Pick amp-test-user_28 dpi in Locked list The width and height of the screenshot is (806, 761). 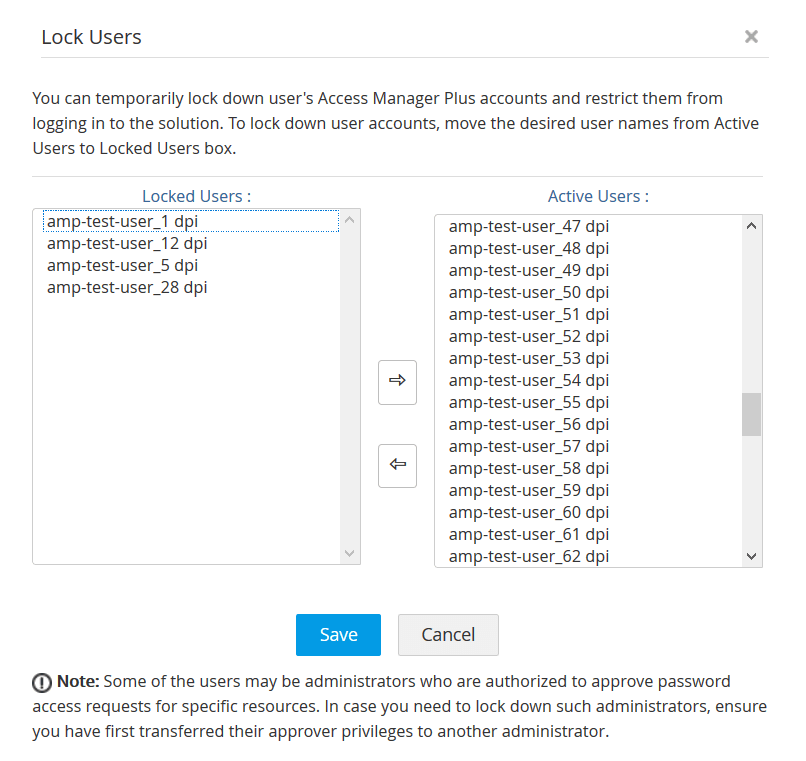click(127, 288)
